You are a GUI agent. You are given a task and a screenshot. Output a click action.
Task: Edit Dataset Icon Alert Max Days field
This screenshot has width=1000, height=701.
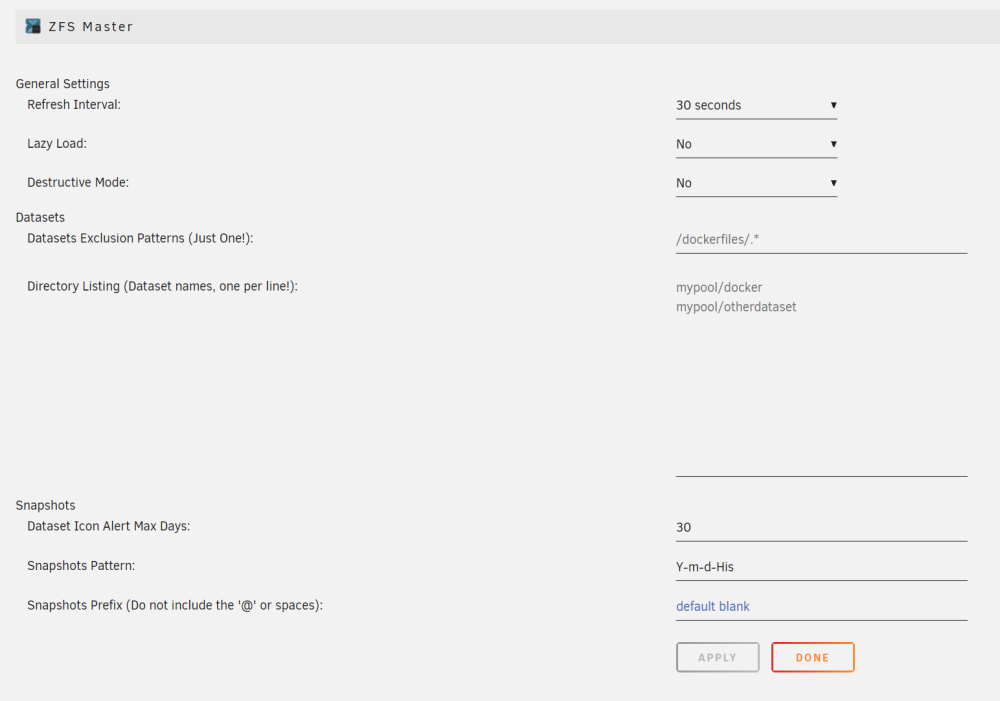(x=821, y=528)
